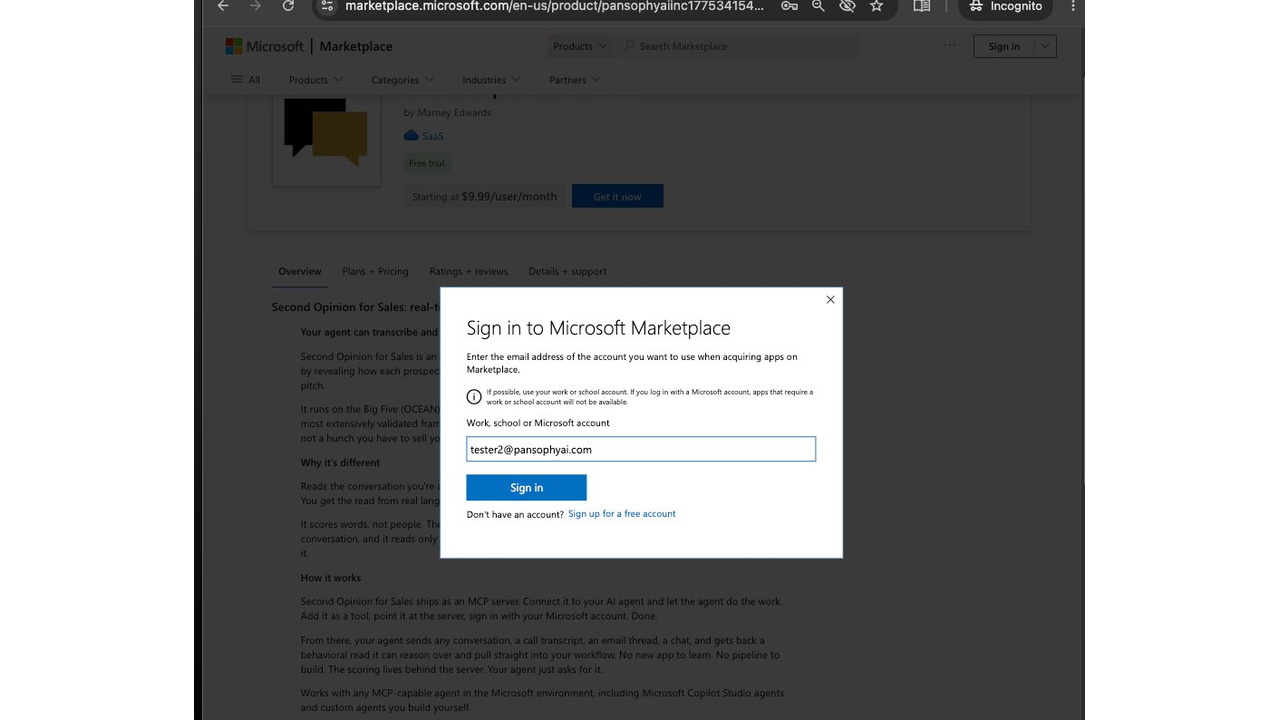Viewport: 1280px width, 720px height.
Task: Open the Marney Edwards publisher link
Action: (x=454, y=113)
